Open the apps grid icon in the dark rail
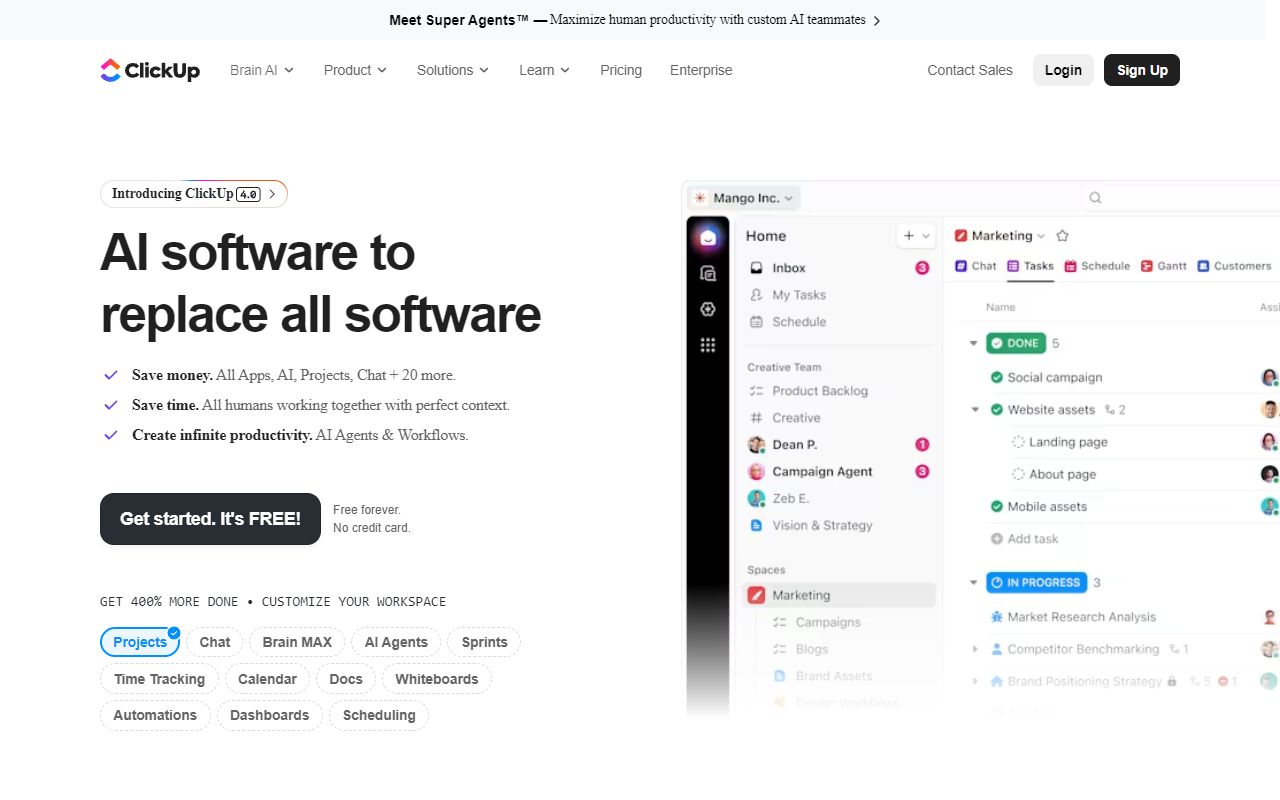 708,344
